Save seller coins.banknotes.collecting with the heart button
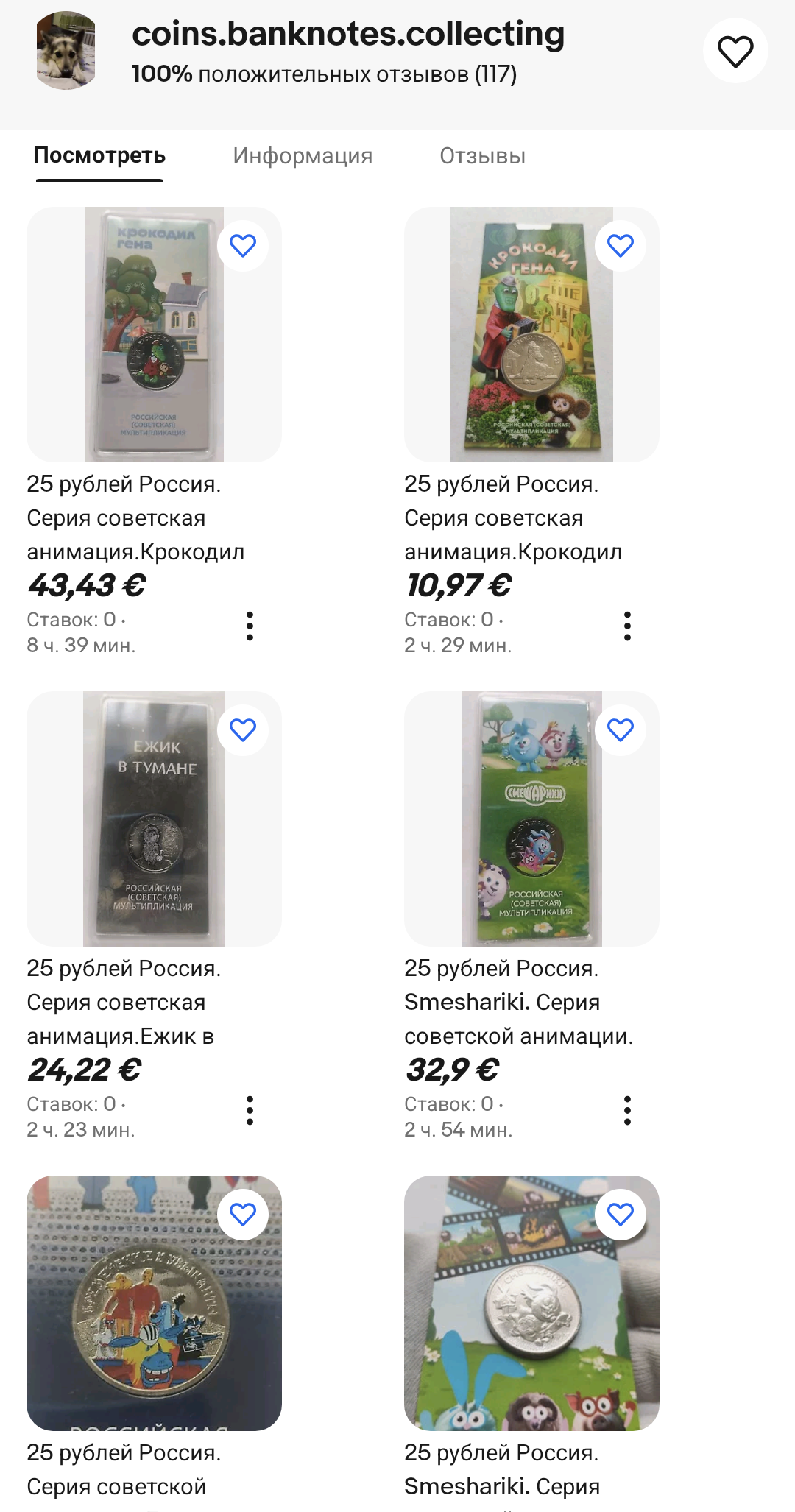The height and width of the screenshot is (1512, 795). pos(735,51)
